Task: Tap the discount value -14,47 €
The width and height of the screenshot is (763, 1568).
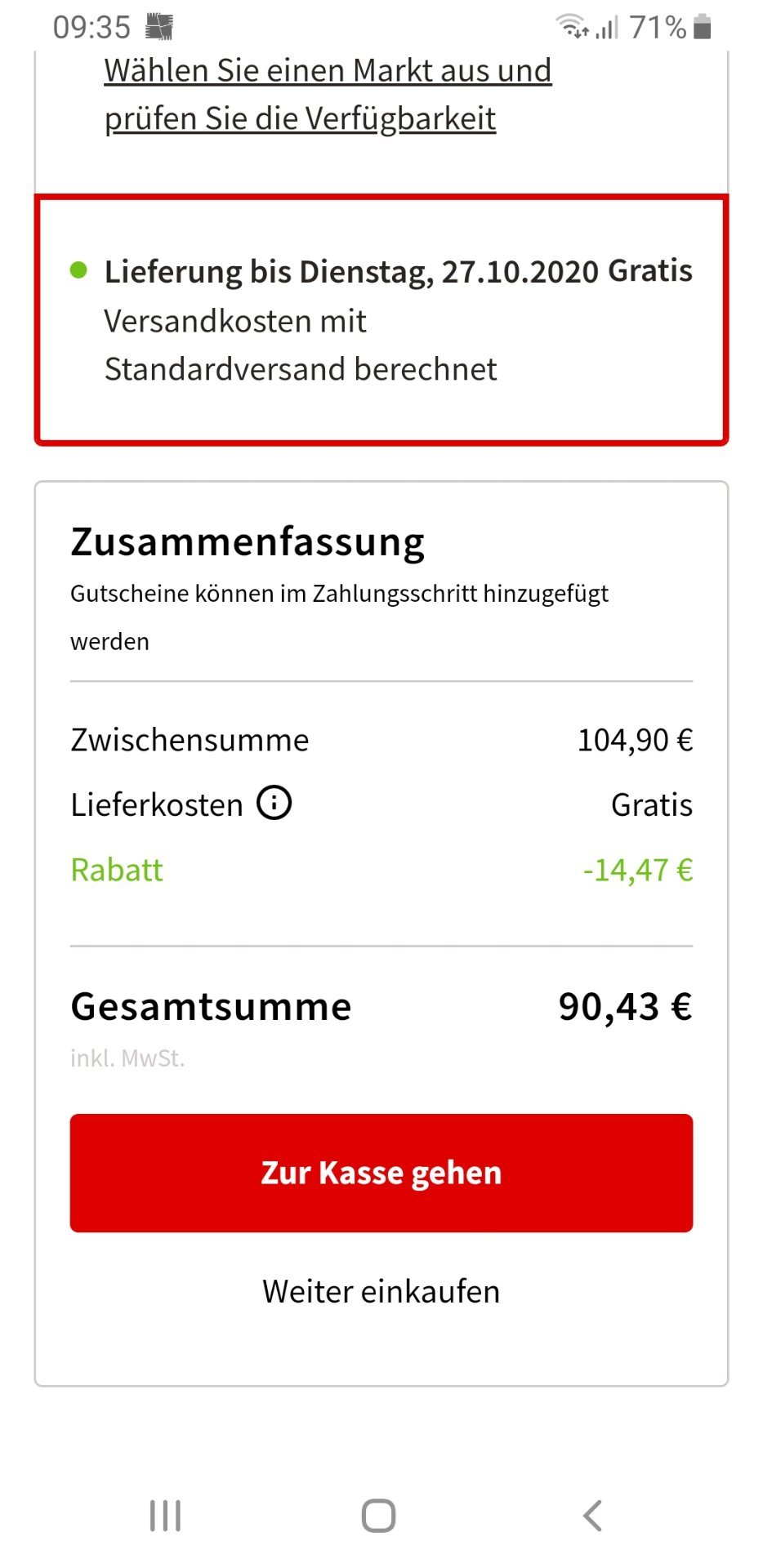Action: click(x=637, y=870)
